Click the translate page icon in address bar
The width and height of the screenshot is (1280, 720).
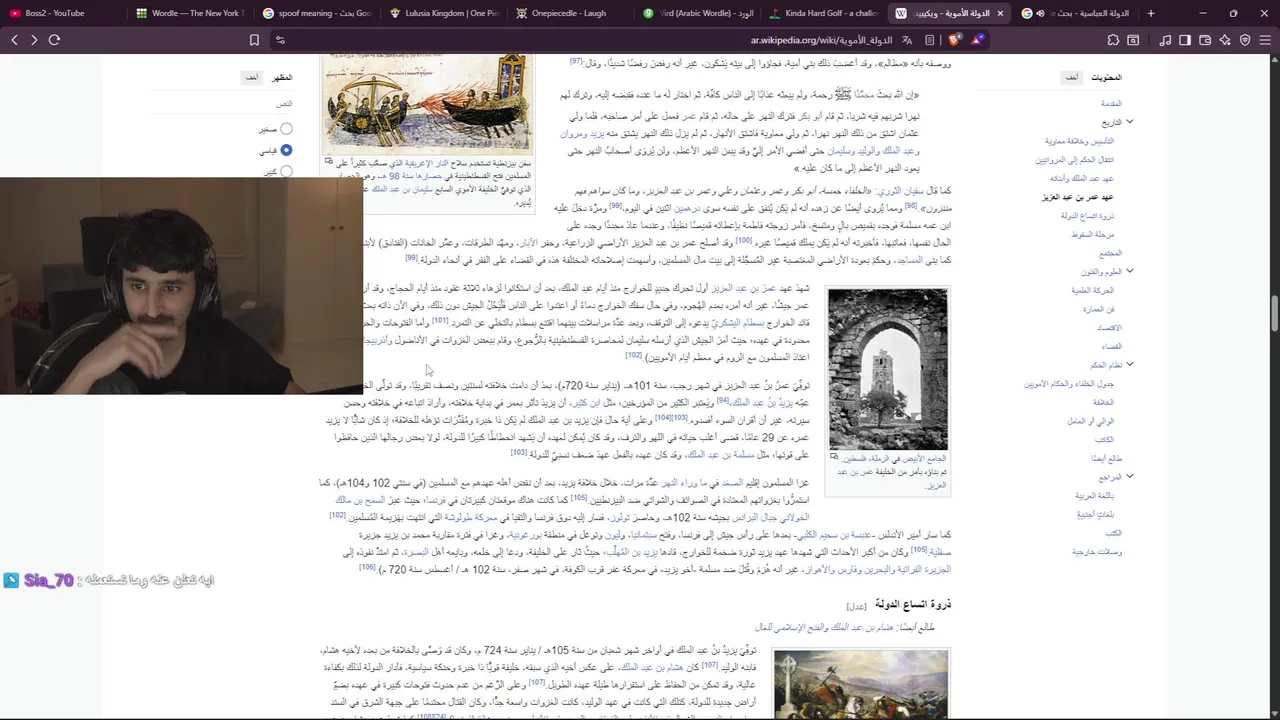pyautogui.click(x=907, y=40)
